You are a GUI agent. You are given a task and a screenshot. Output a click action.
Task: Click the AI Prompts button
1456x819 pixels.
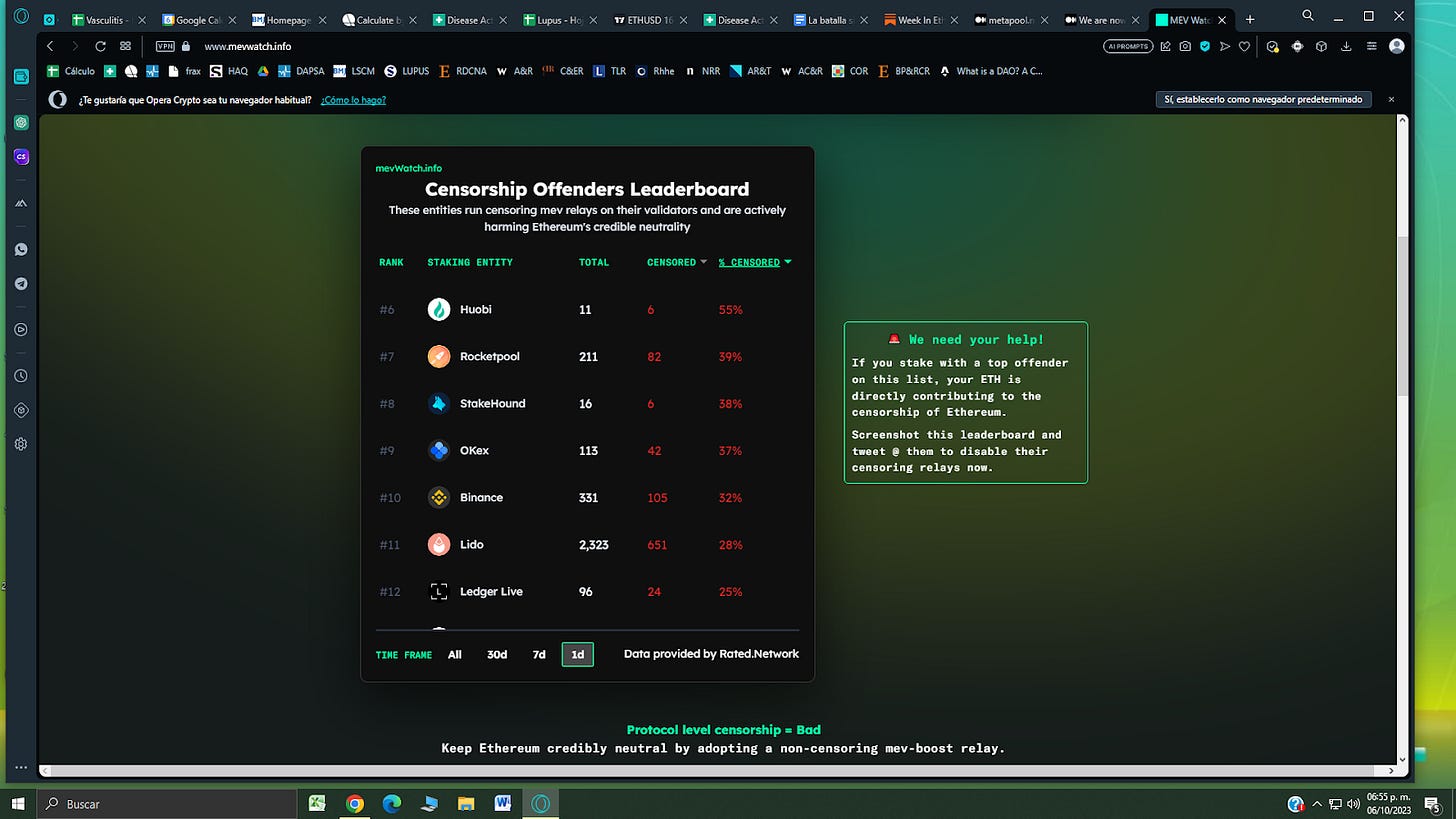click(1129, 46)
